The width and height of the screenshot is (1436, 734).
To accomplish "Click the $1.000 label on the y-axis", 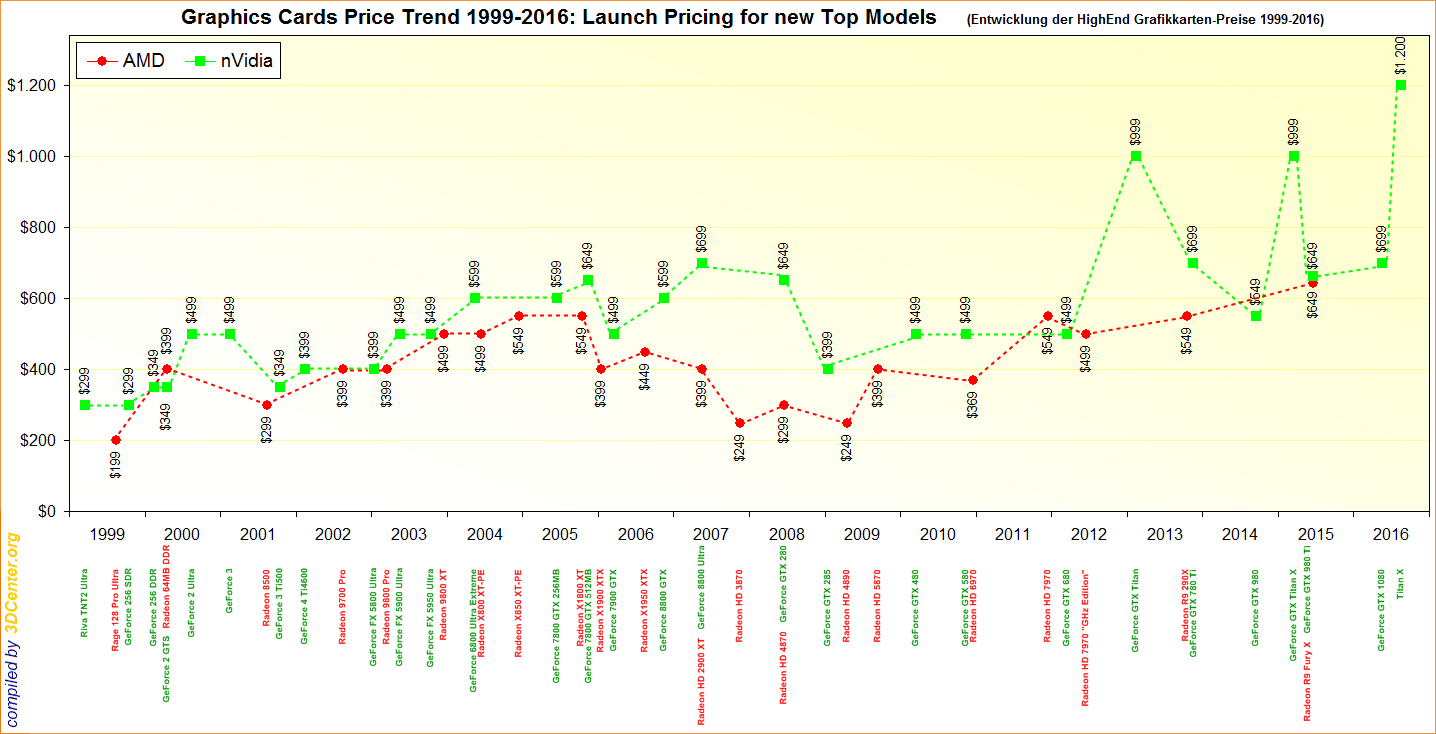I will pos(31,157).
